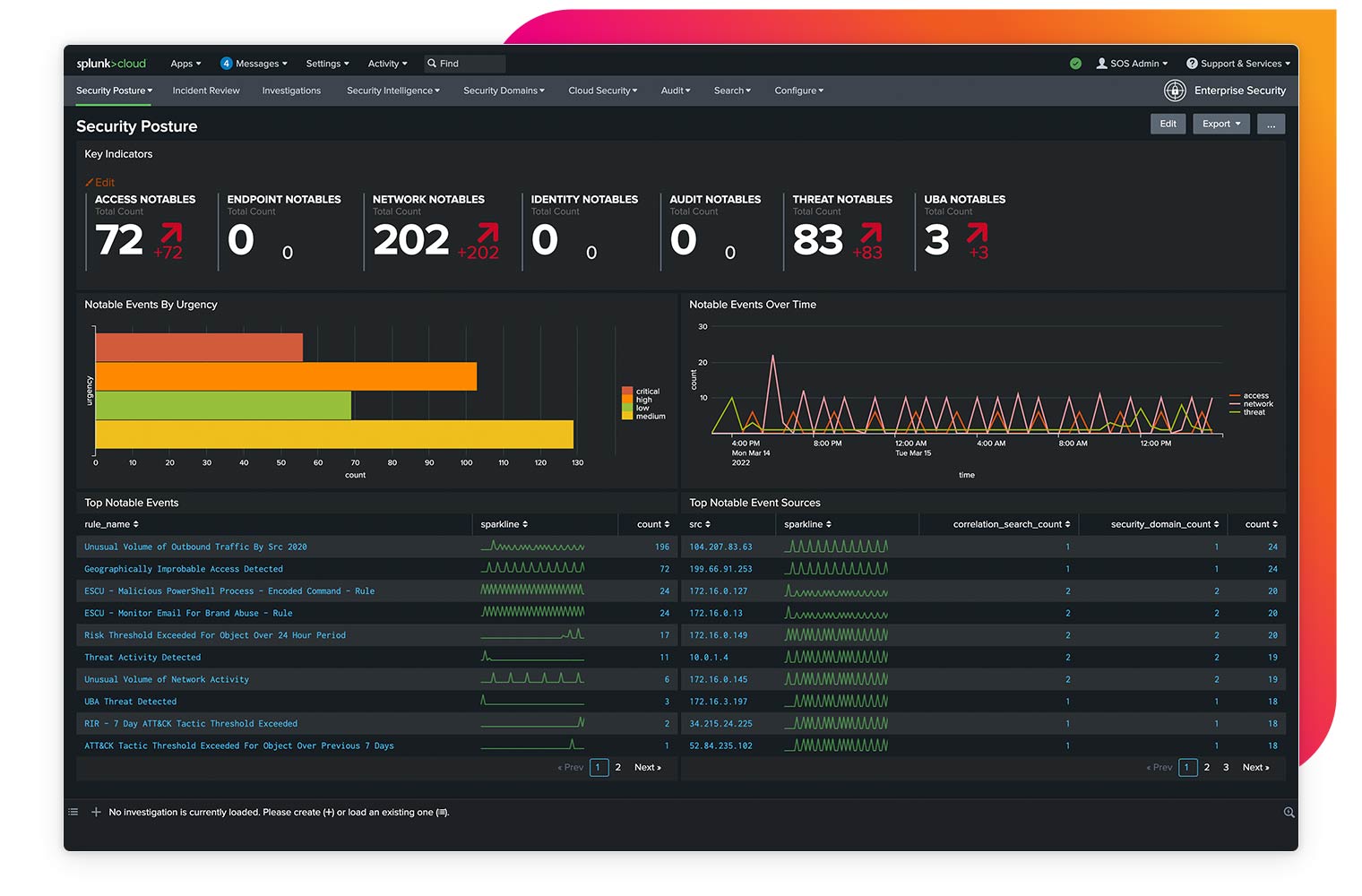Sort Top Notable Events by rule_name column

point(111,524)
